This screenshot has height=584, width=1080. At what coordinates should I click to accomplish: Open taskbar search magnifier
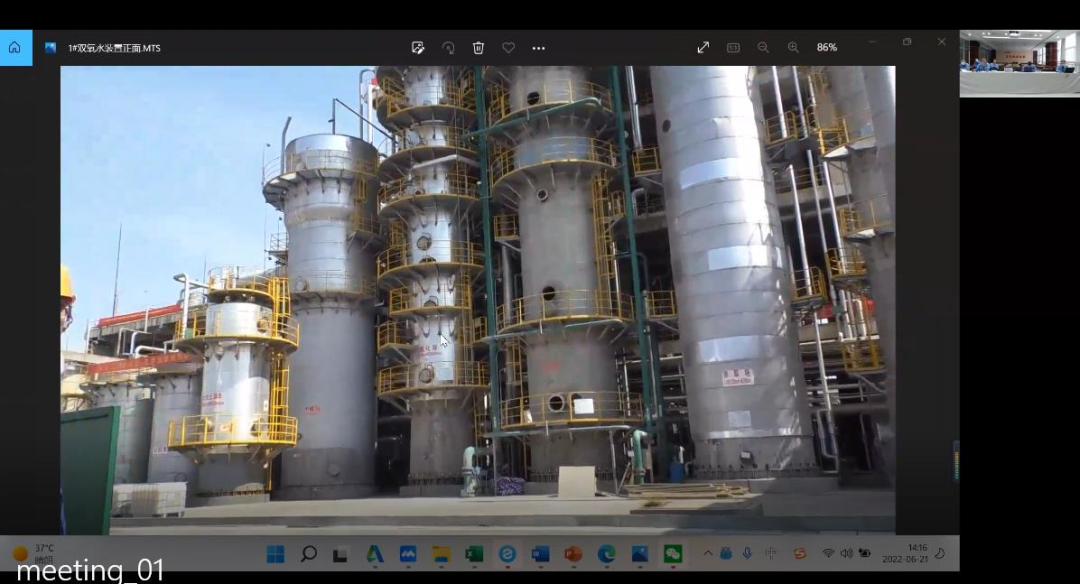click(309, 554)
